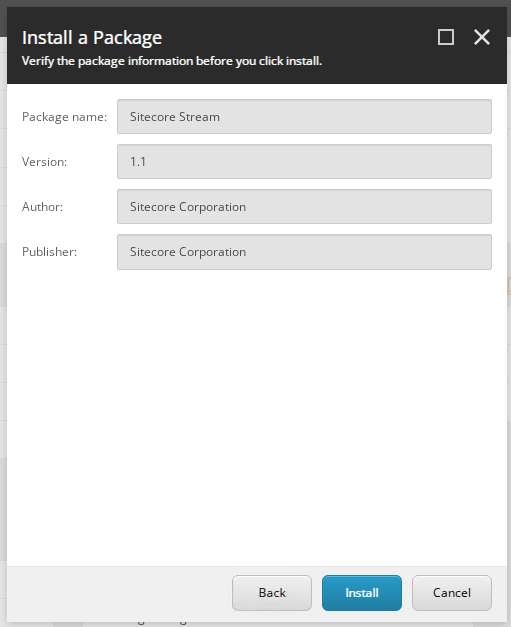Click the 'Sitecore Stream' text in Package name
This screenshot has width=511, height=627.
(175, 117)
